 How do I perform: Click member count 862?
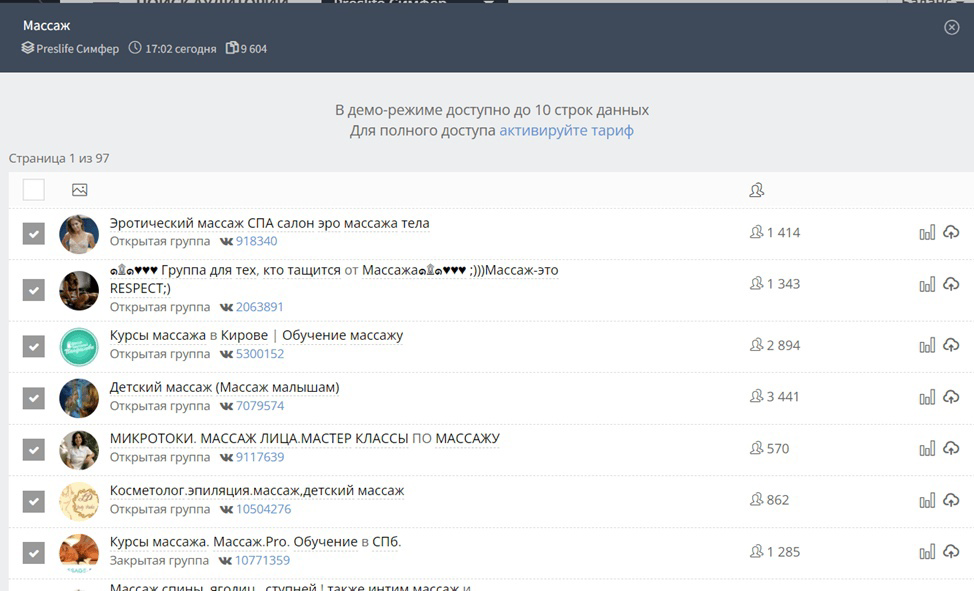[x=778, y=500]
